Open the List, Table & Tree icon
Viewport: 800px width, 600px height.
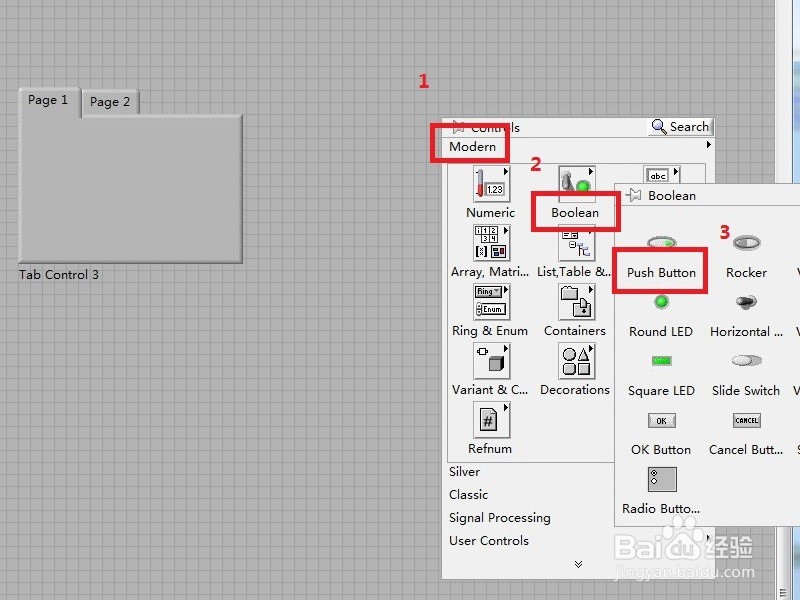tap(576, 245)
